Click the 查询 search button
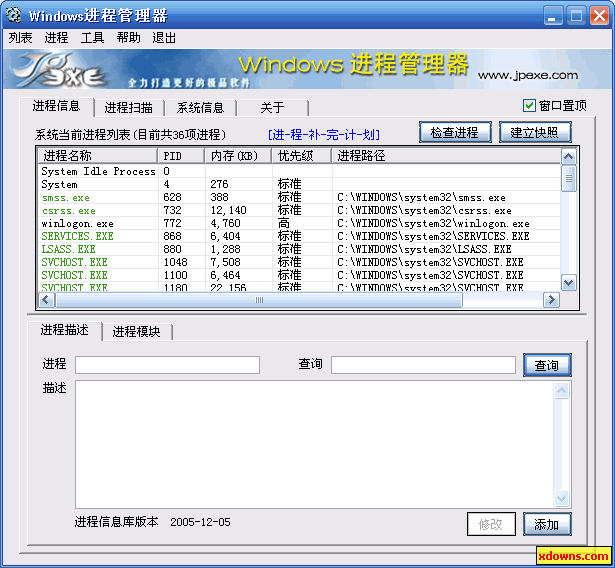Image resolution: width=615 pixels, height=568 pixels. [547, 365]
